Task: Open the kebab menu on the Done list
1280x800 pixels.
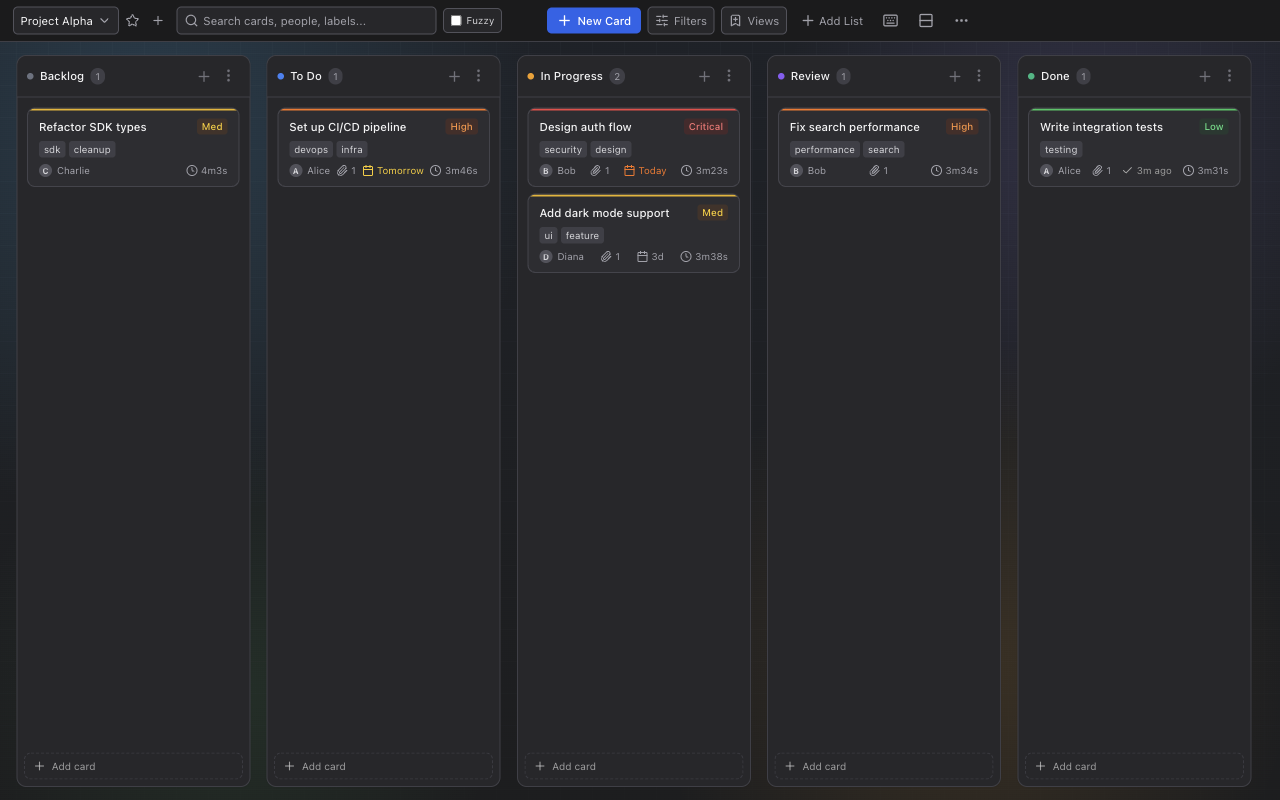Action: (1229, 76)
